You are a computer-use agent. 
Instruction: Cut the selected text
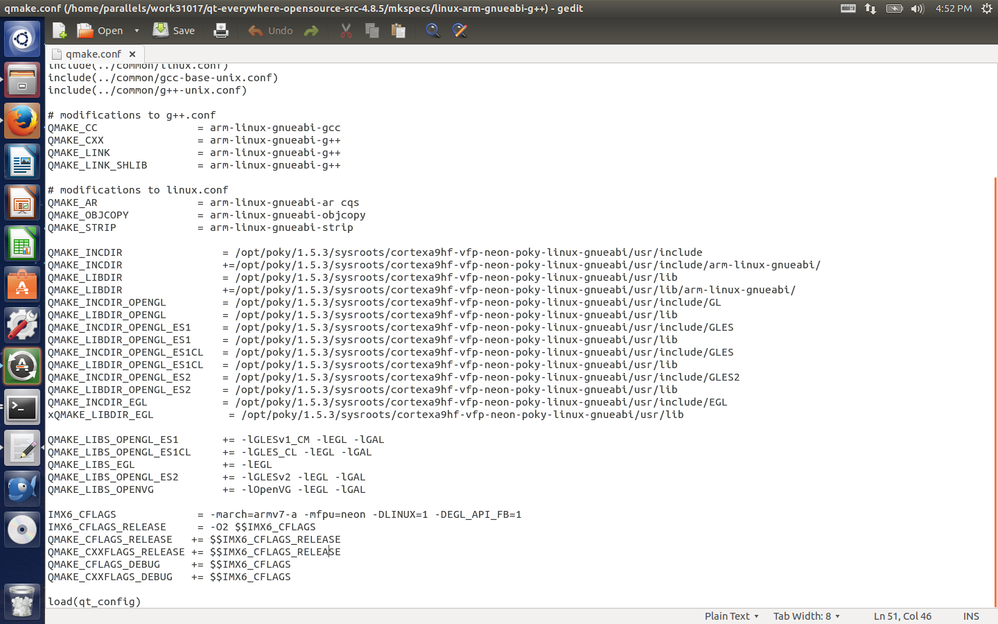[x=345, y=30]
